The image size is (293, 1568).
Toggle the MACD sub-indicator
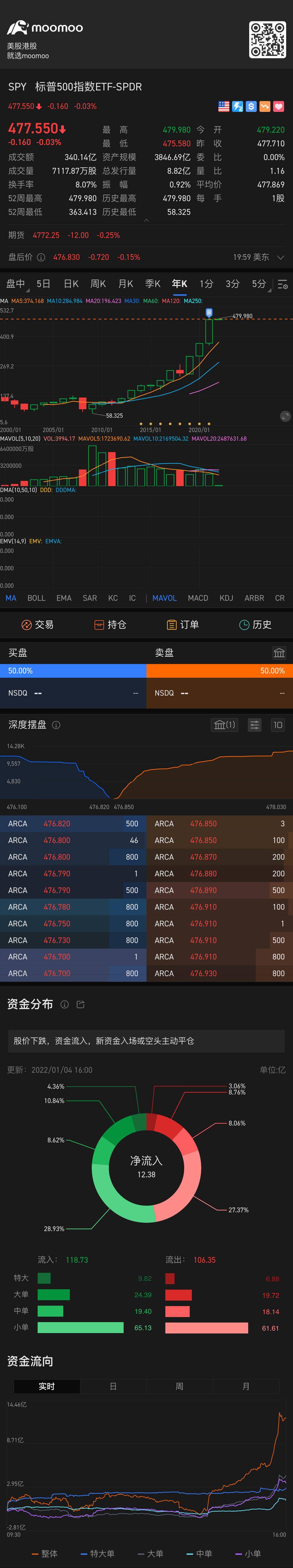[198, 598]
